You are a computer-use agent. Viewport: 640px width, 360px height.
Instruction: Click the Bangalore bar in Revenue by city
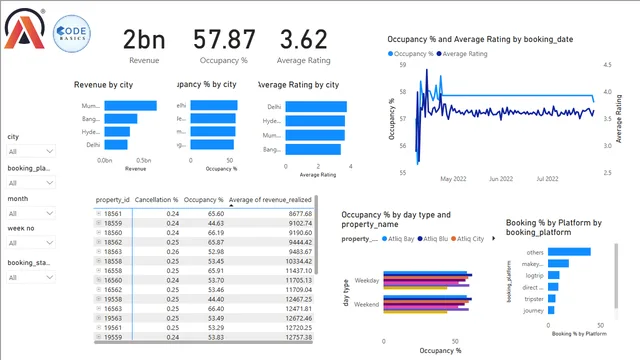pyautogui.click(x=121, y=119)
